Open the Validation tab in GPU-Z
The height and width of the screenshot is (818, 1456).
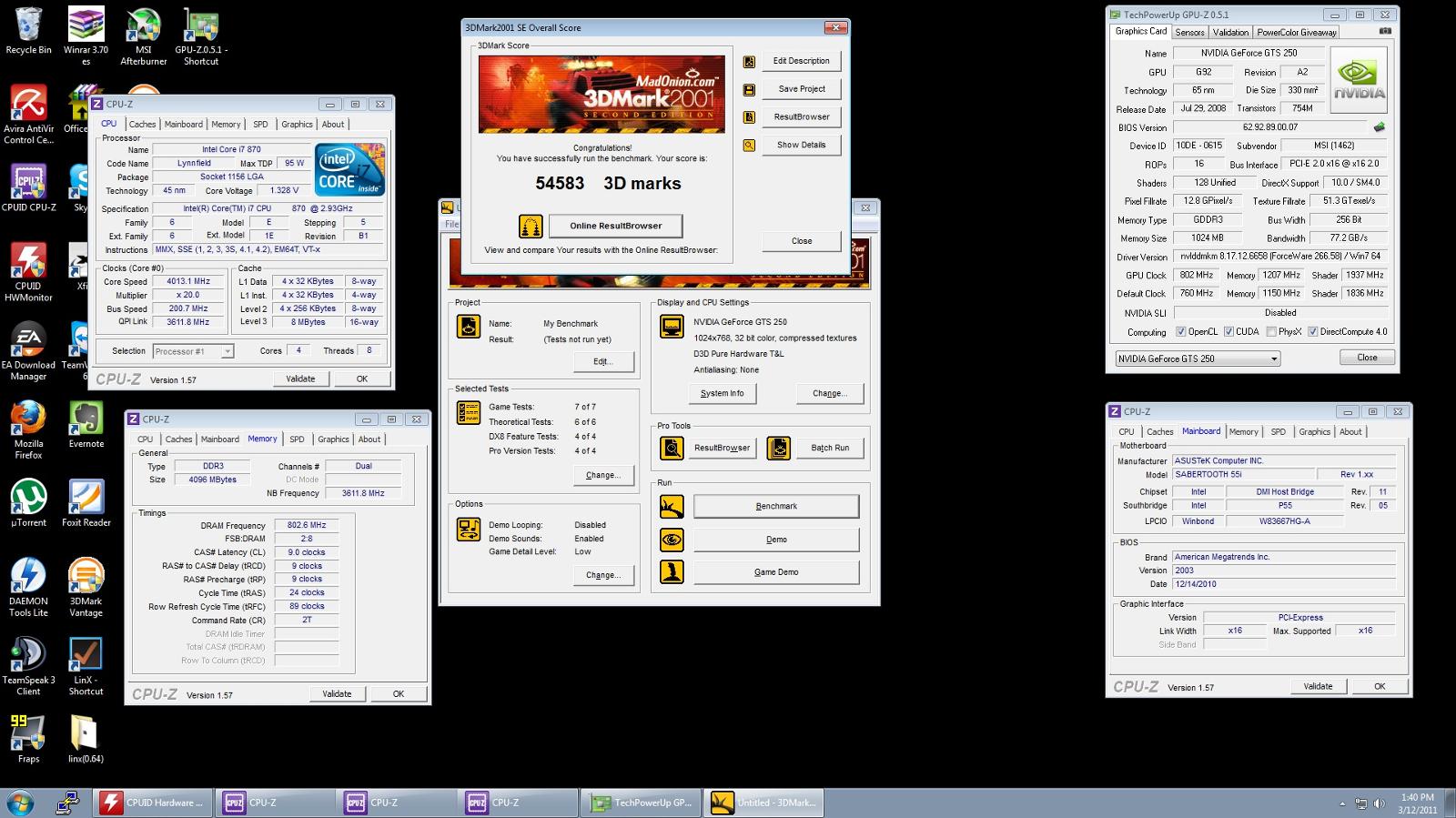(1230, 32)
